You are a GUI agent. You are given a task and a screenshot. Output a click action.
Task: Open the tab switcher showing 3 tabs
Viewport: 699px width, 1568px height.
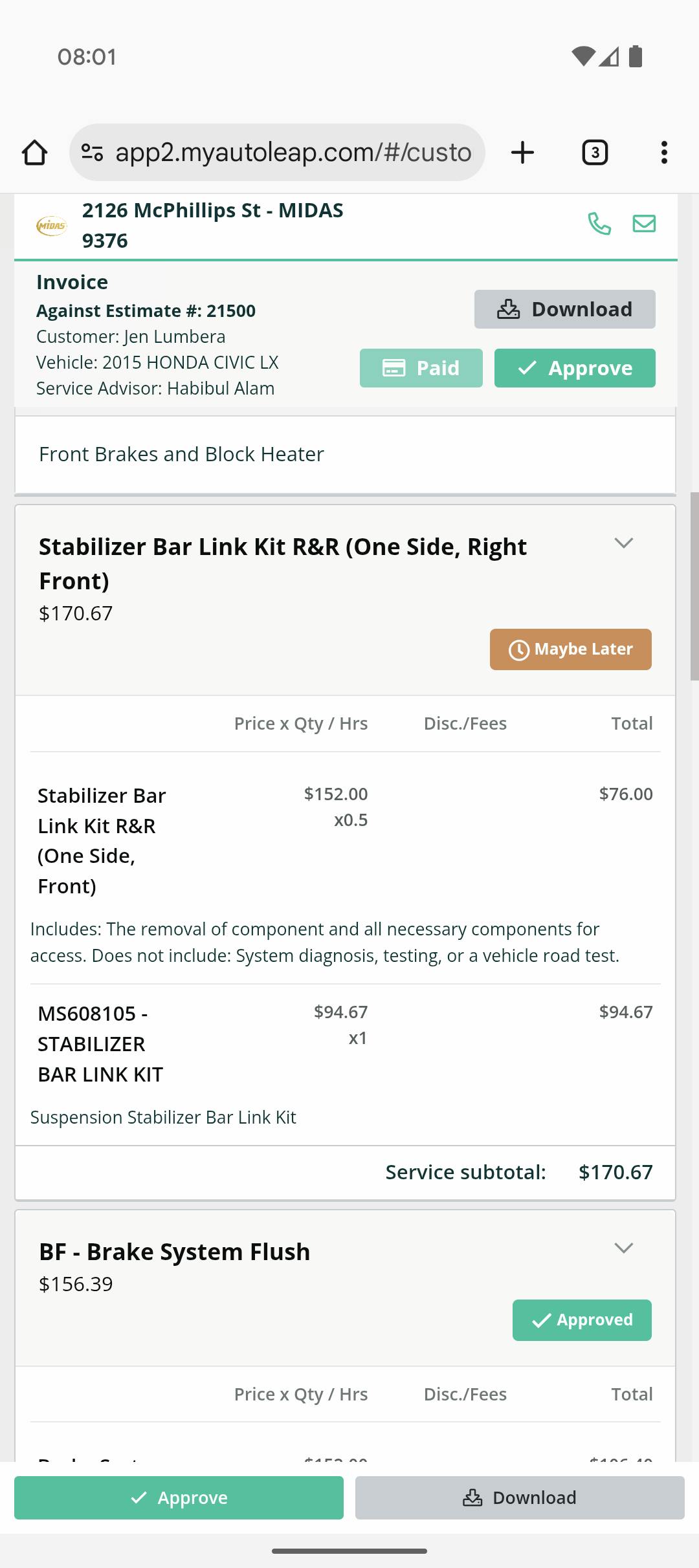(x=595, y=153)
